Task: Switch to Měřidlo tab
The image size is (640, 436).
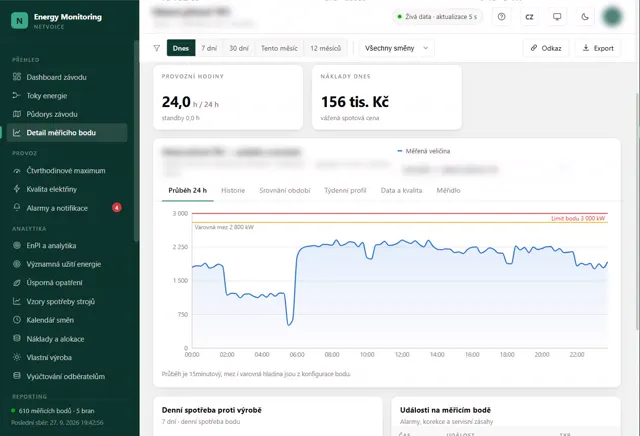Action: [x=448, y=191]
